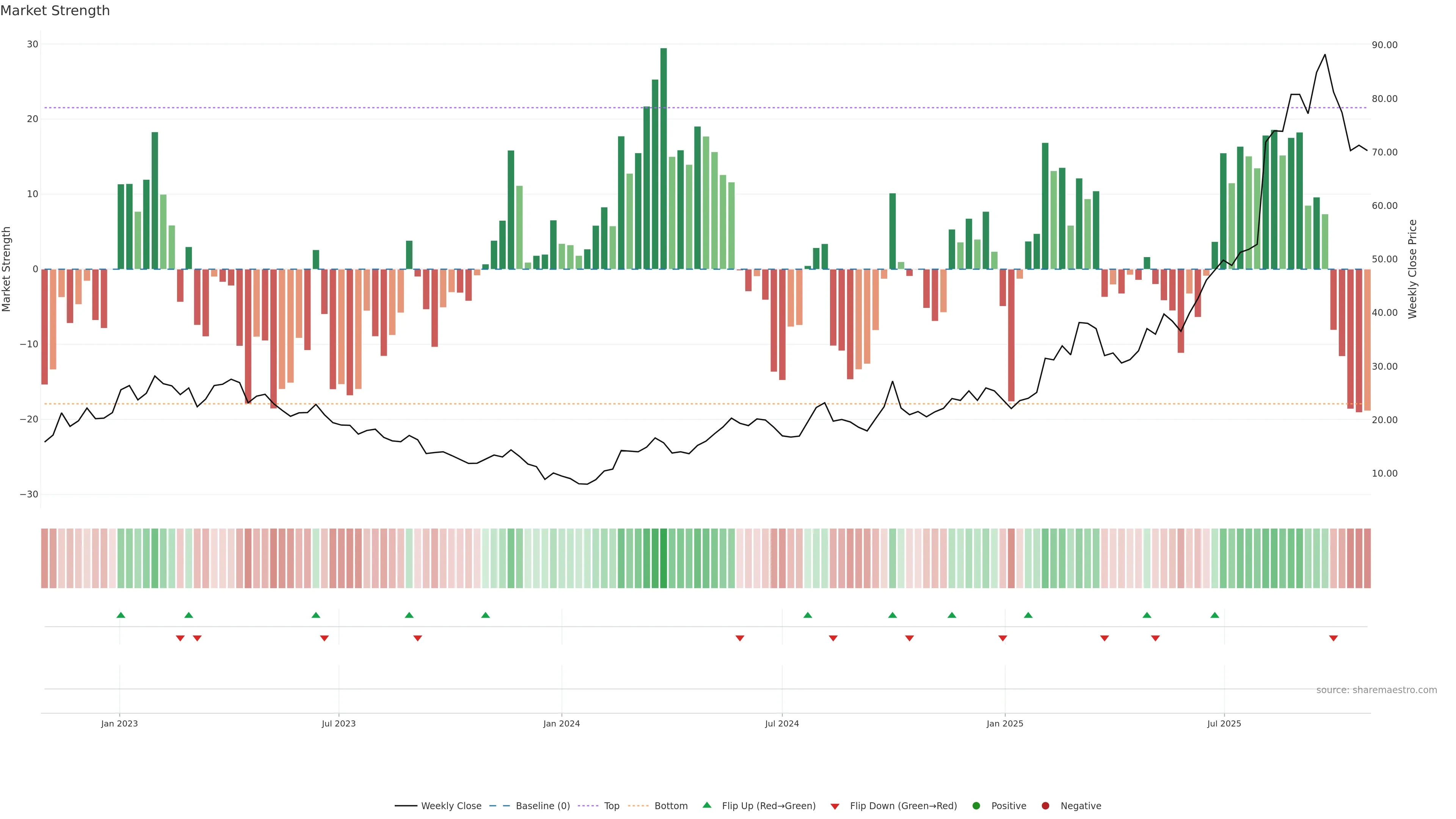1456x819 pixels.
Task: Click the 90.00 price axis tick label
Action: [x=1384, y=45]
